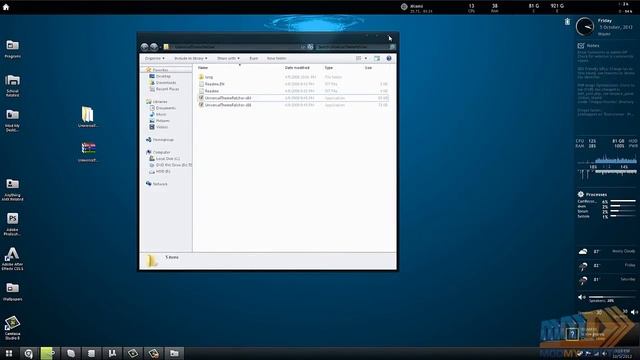The image size is (640, 360).
Task: Select the UniversalT... desktop folder icon
Action: (x=88, y=117)
